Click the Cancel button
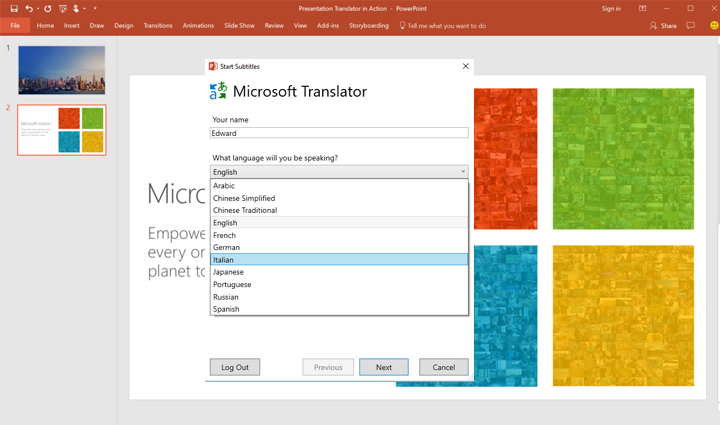Image resolution: width=720 pixels, height=425 pixels. [x=444, y=367]
